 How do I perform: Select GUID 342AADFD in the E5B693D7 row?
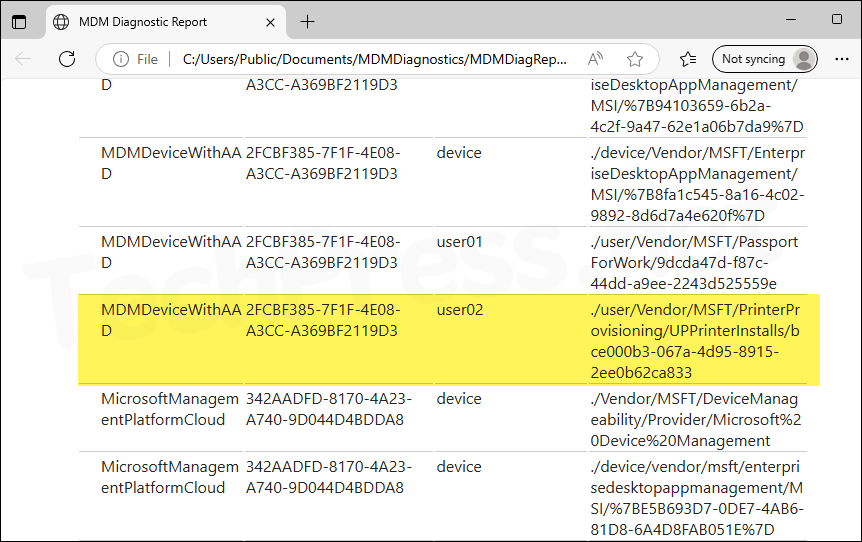329,477
